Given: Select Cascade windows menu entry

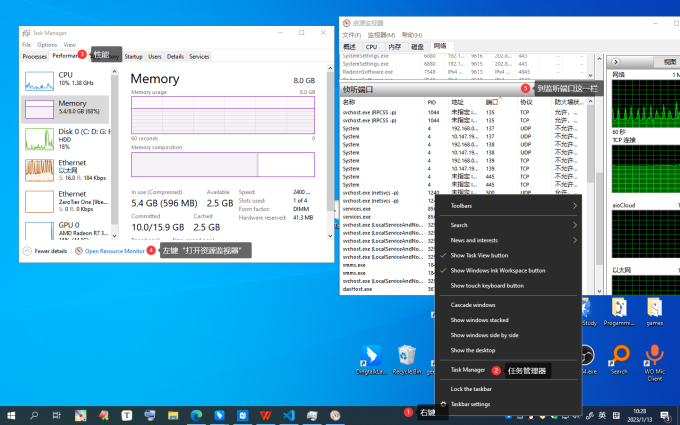Looking at the screenshot, I should tap(473, 305).
